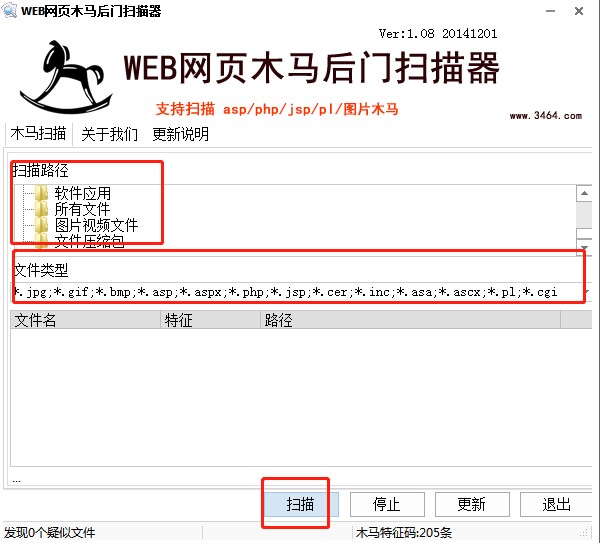Select the 图片视频文件 folder icon
The width and height of the screenshot is (600, 543).
pos(41,225)
